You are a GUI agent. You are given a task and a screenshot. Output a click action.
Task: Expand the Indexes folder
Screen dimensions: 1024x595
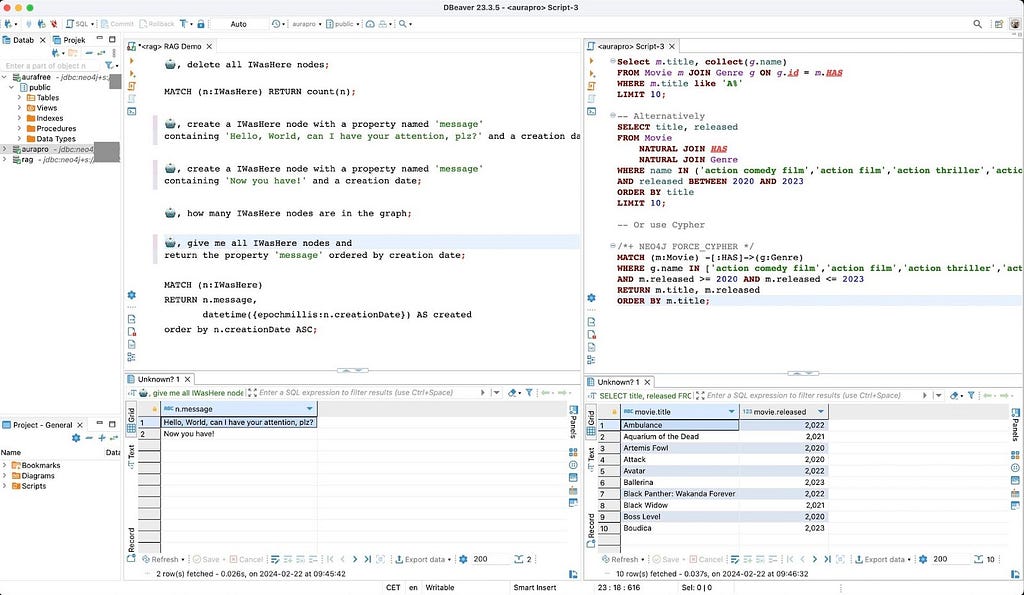pyautogui.click(x=20, y=118)
